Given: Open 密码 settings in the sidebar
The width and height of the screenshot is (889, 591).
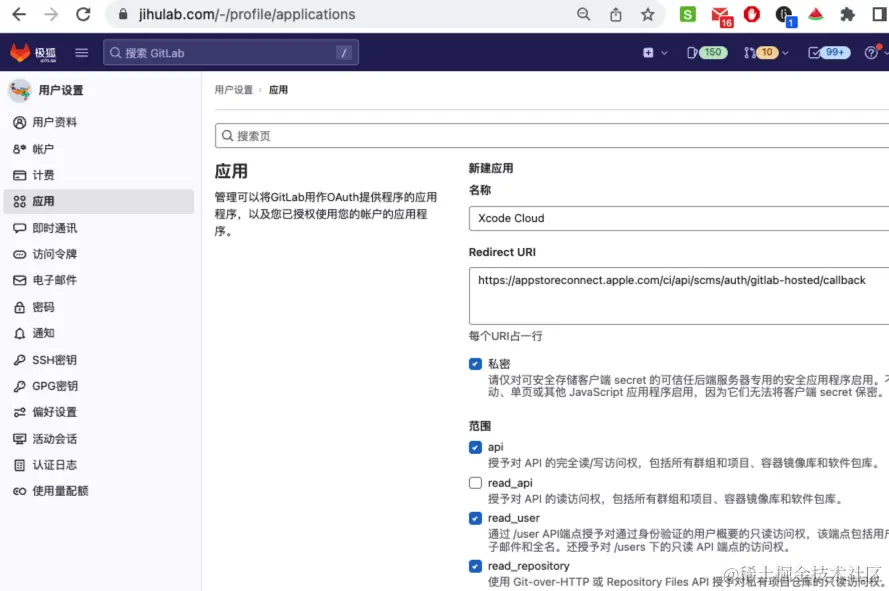Looking at the screenshot, I should tap(99, 307).
